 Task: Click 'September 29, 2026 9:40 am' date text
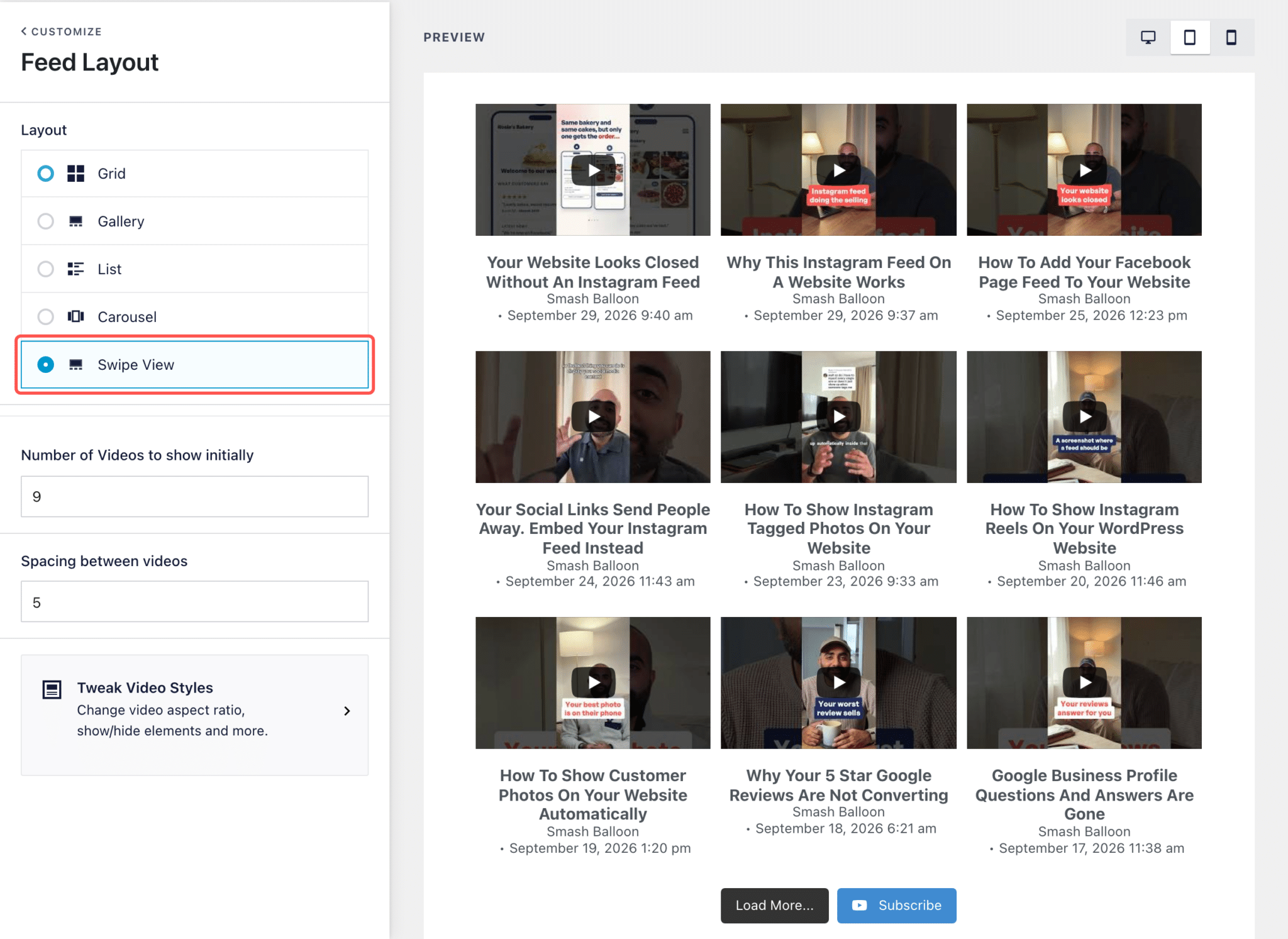(x=600, y=315)
